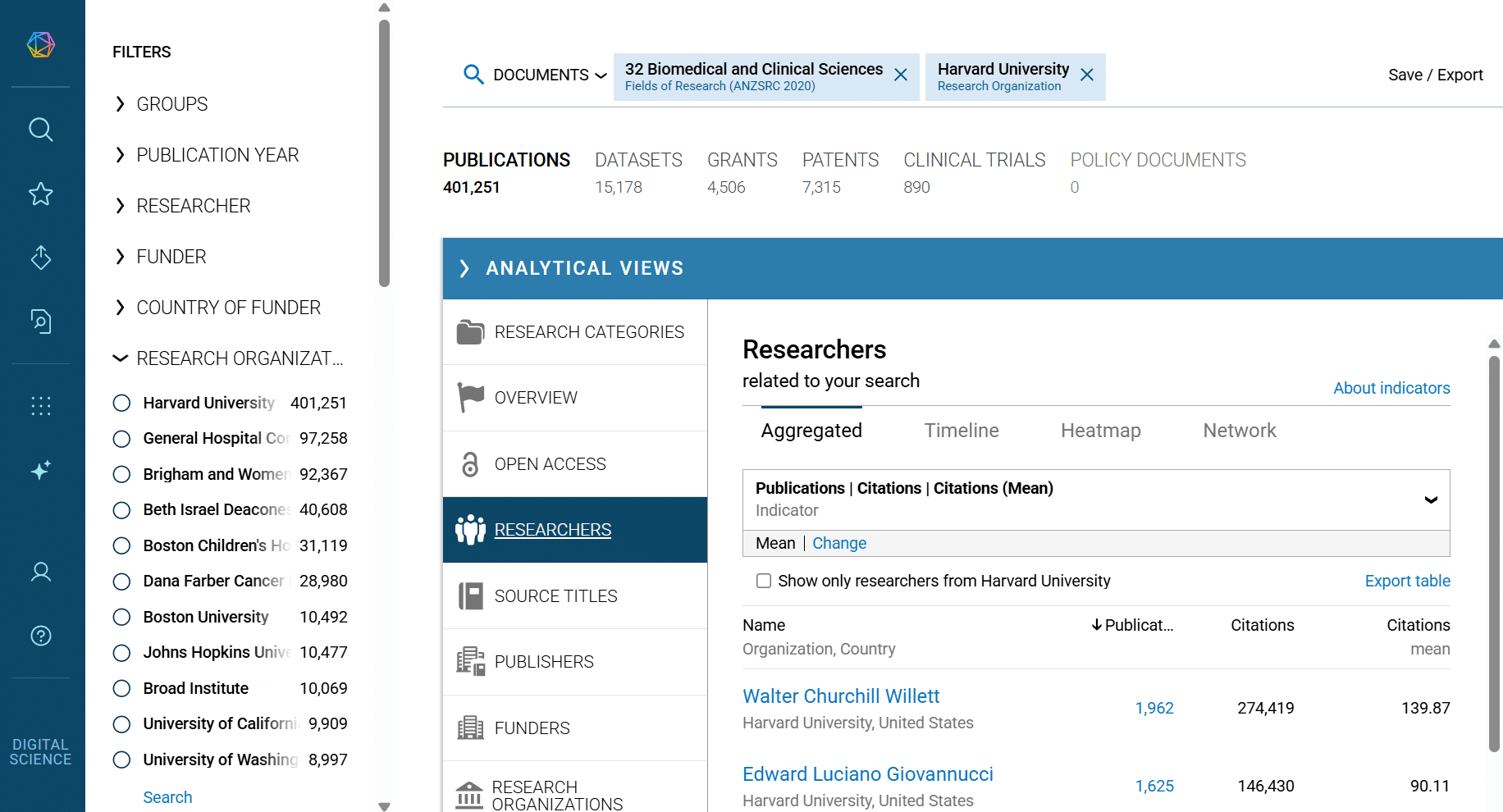Remove Biomedical and Clinical Sciences filter

(900, 75)
